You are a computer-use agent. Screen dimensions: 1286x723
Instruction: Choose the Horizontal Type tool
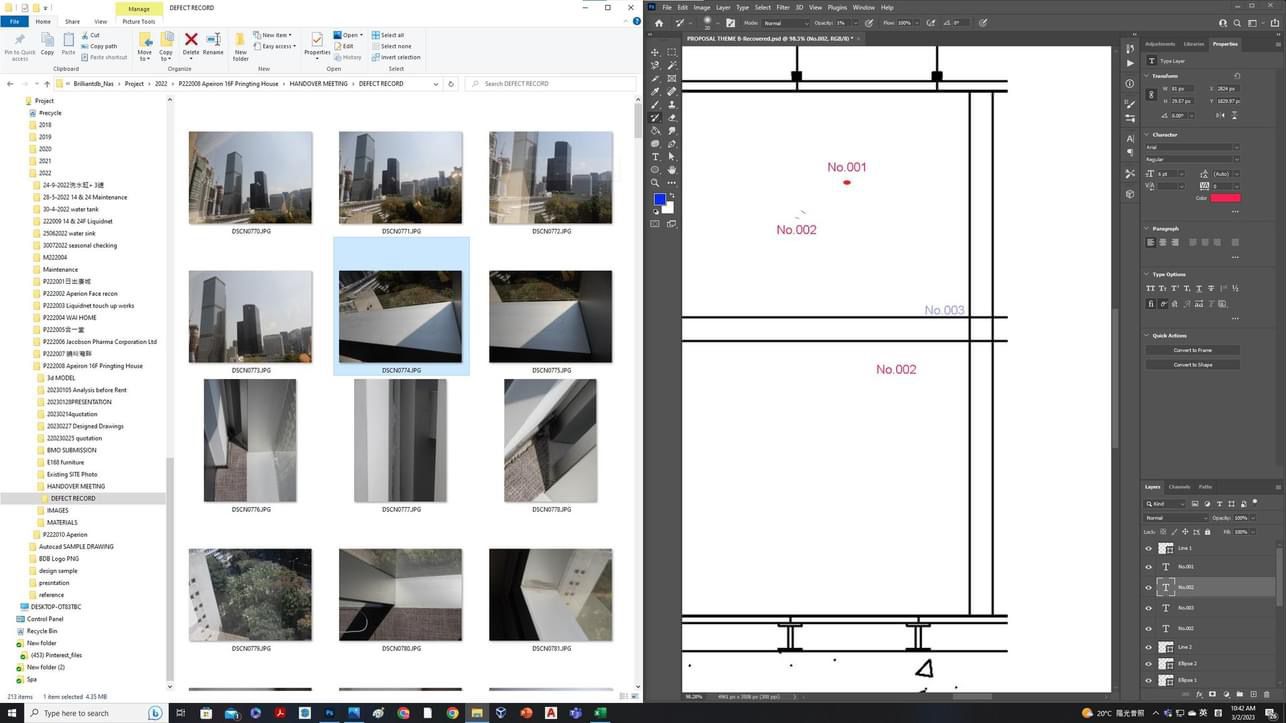(x=655, y=157)
